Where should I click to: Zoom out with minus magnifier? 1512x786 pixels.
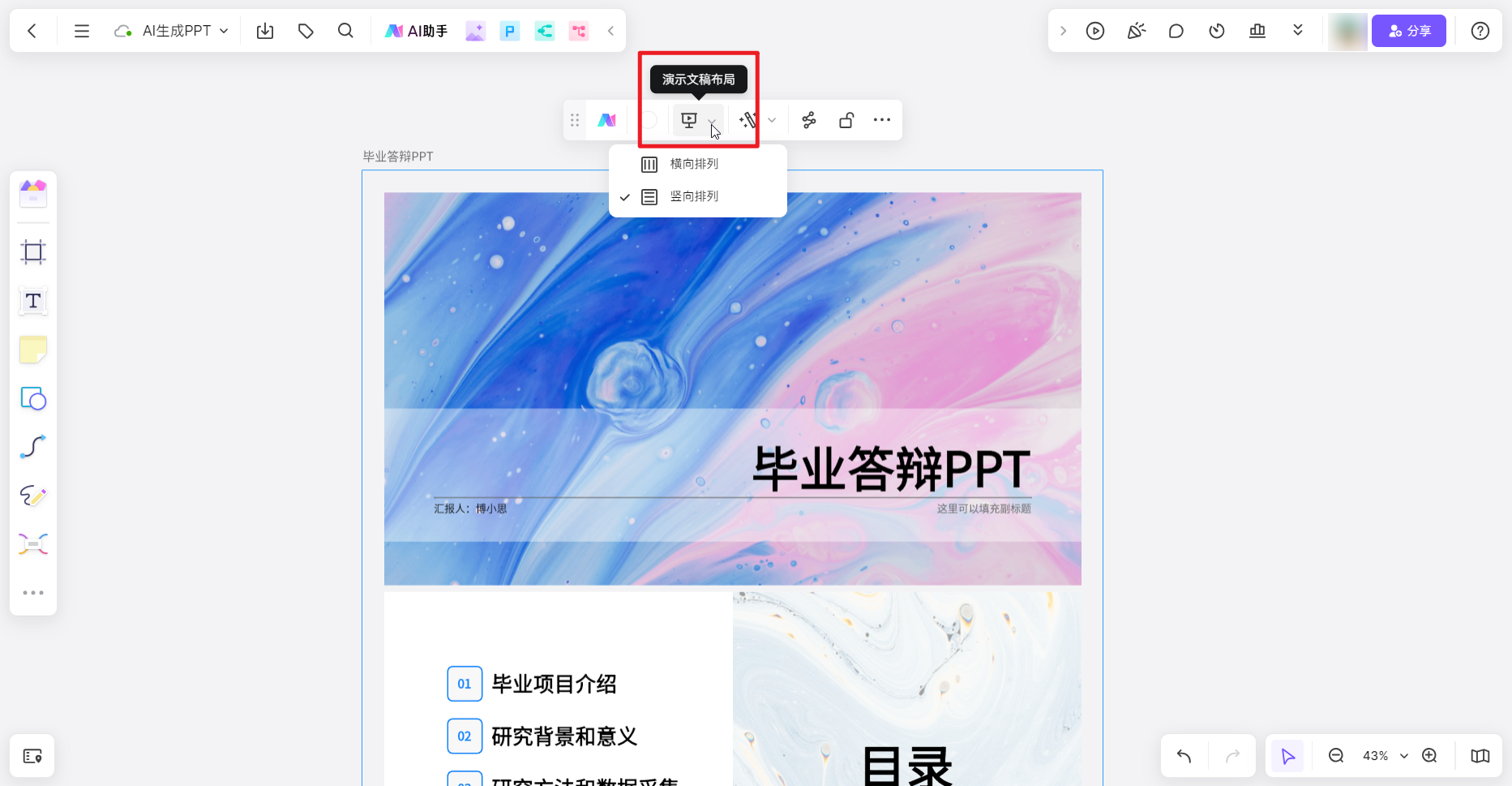pos(1336,756)
